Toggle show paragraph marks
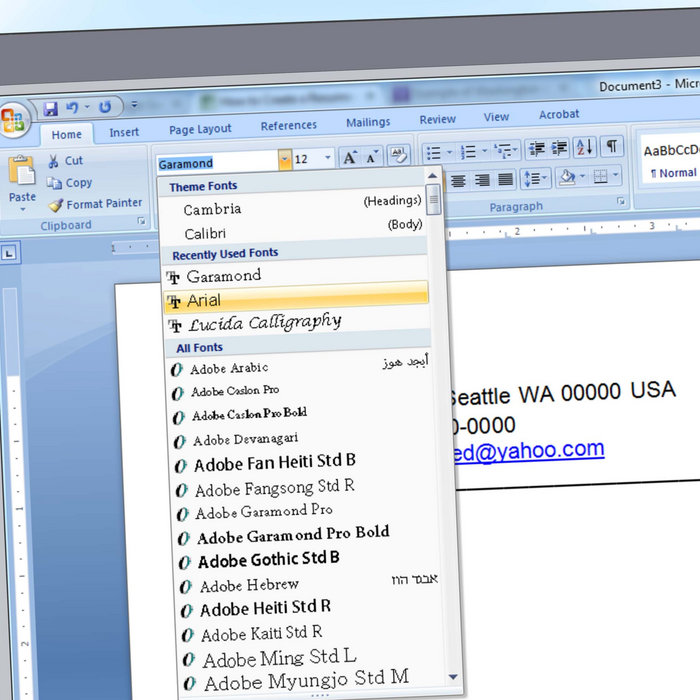This screenshot has height=700, width=700. pyautogui.click(x=612, y=146)
